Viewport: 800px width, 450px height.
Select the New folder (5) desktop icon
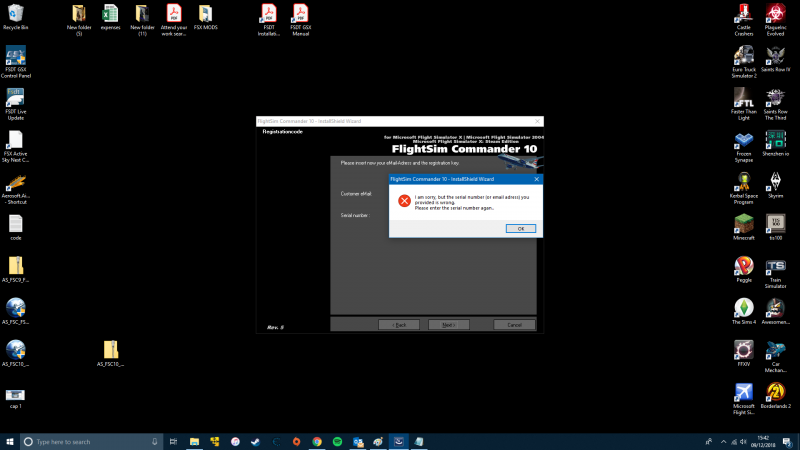click(x=79, y=20)
